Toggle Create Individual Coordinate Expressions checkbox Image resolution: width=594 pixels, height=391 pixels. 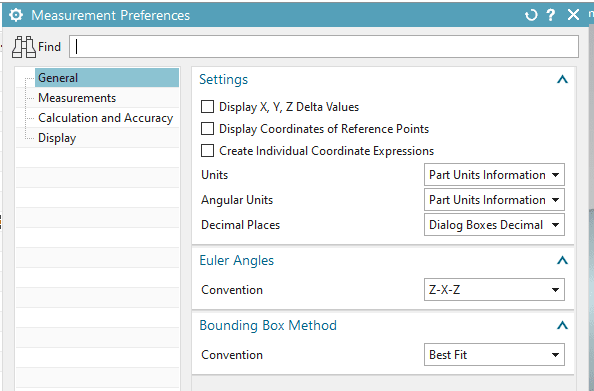(x=207, y=151)
